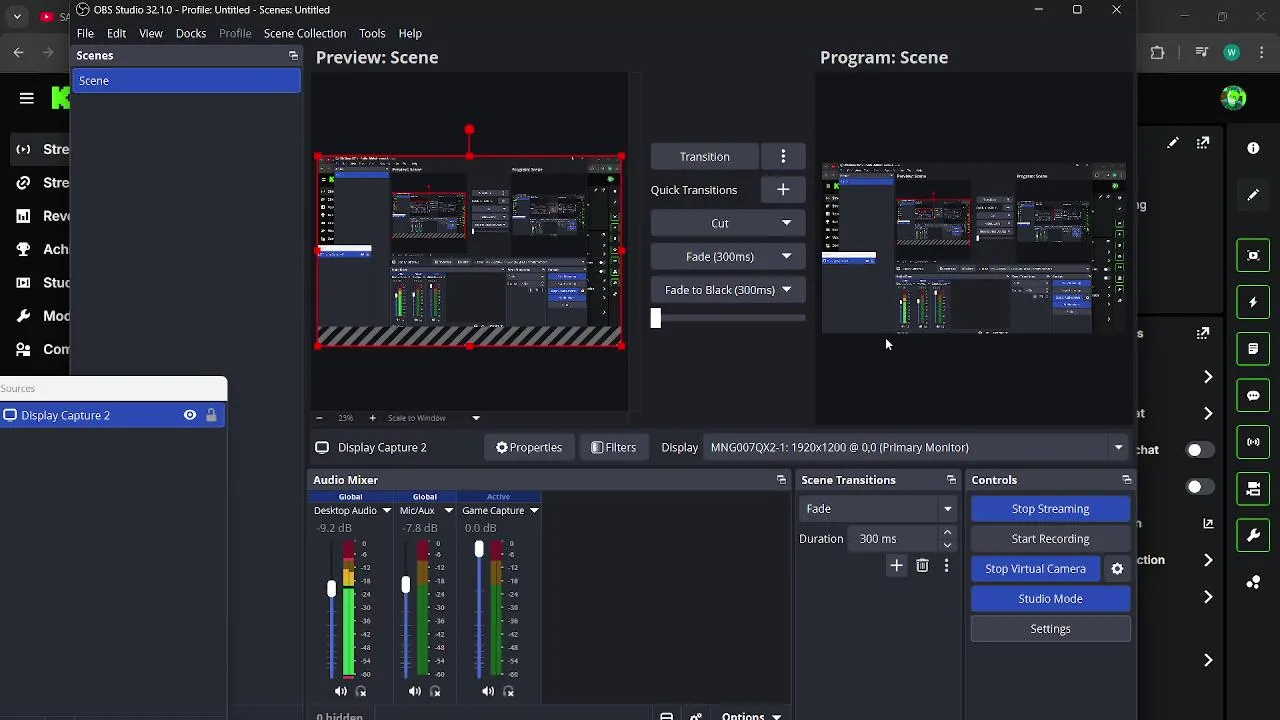Open three-dot menu beside Transition button
Image resolution: width=1280 pixels, height=720 pixels.
(783, 157)
